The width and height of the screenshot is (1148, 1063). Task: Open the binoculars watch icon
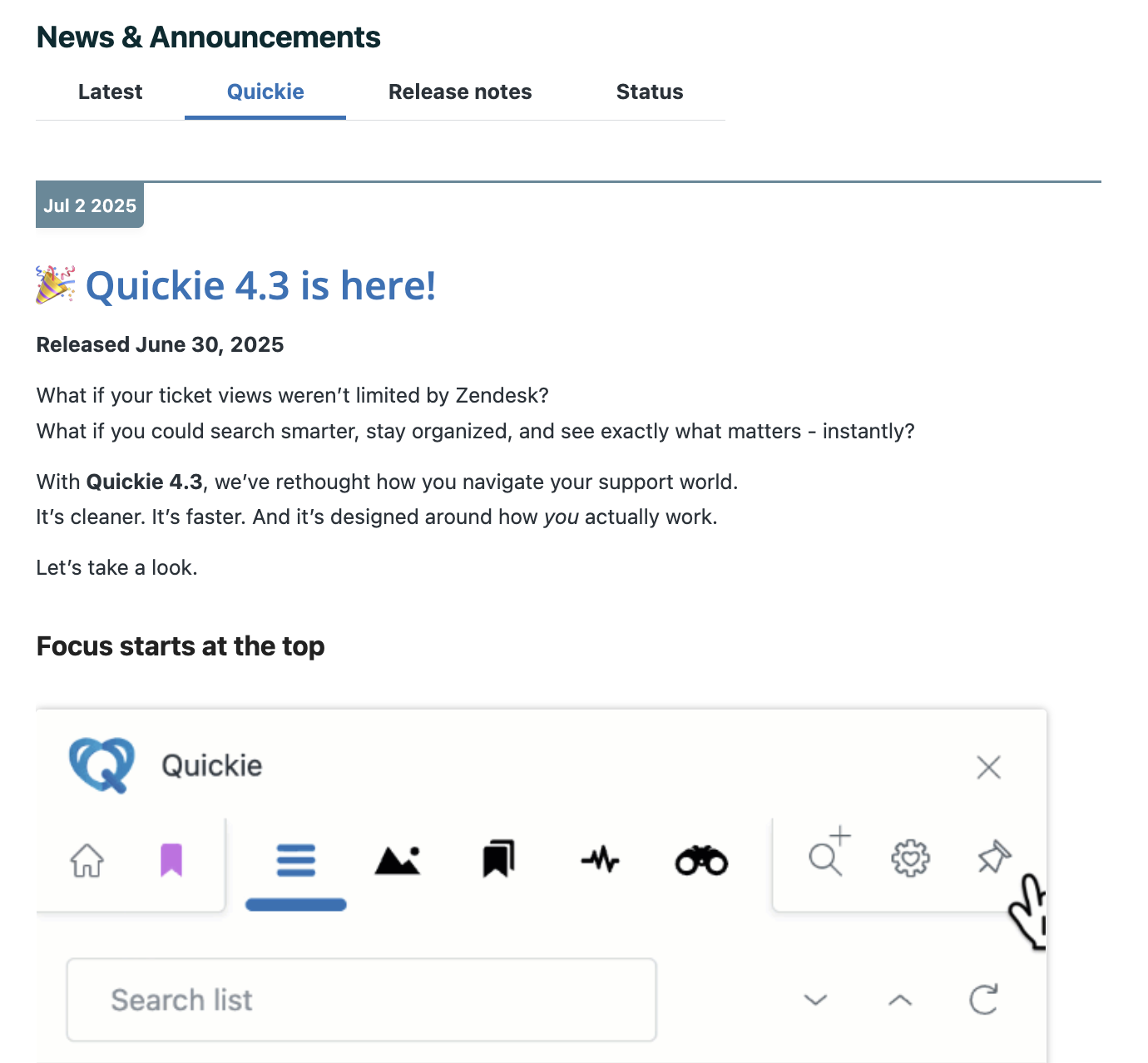pos(701,860)
